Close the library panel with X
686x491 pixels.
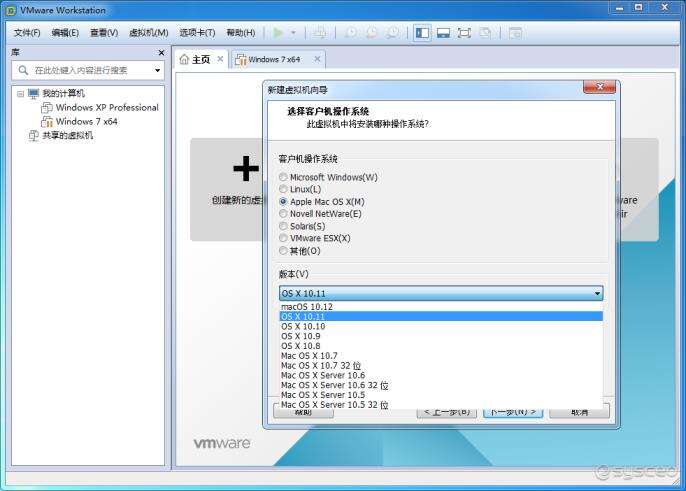(161, 53)
